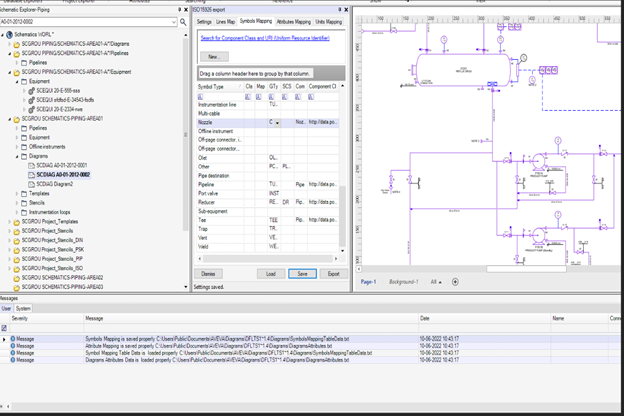Click the Cla column filter icon
Viewport: 624px width, 416px height.
(248, 97)
